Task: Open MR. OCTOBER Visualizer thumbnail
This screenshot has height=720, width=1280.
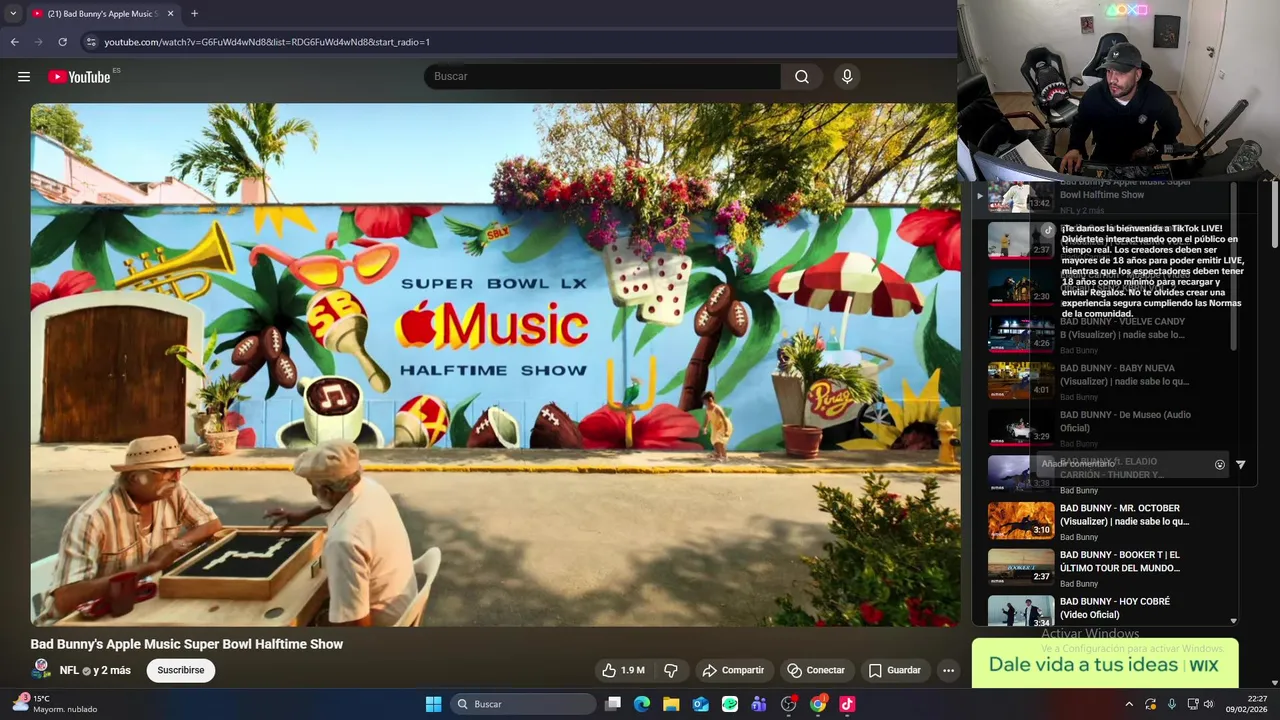Action: pos(1021,521)
